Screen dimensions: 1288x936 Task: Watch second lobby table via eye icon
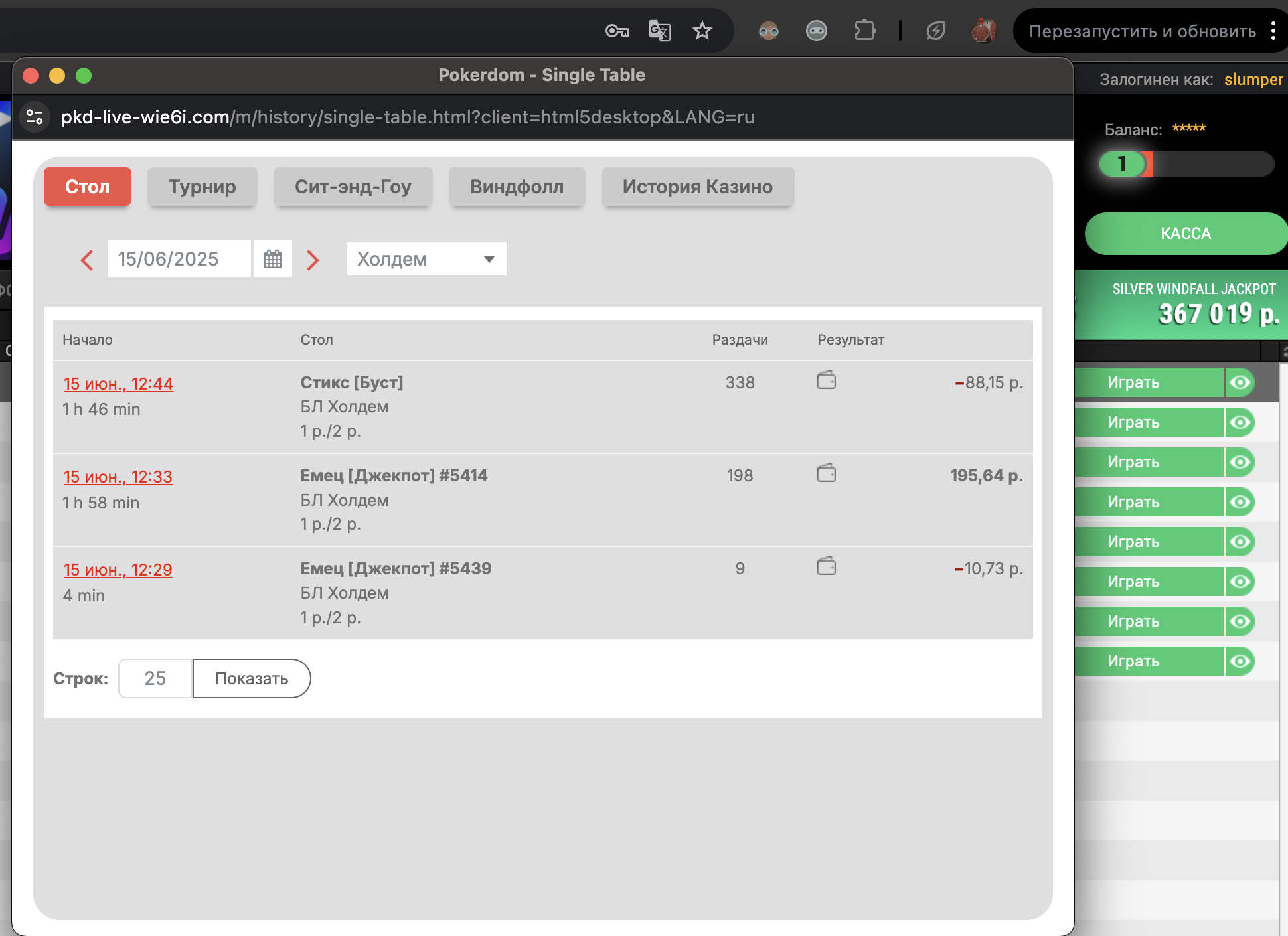click(x=1240, y=422)
